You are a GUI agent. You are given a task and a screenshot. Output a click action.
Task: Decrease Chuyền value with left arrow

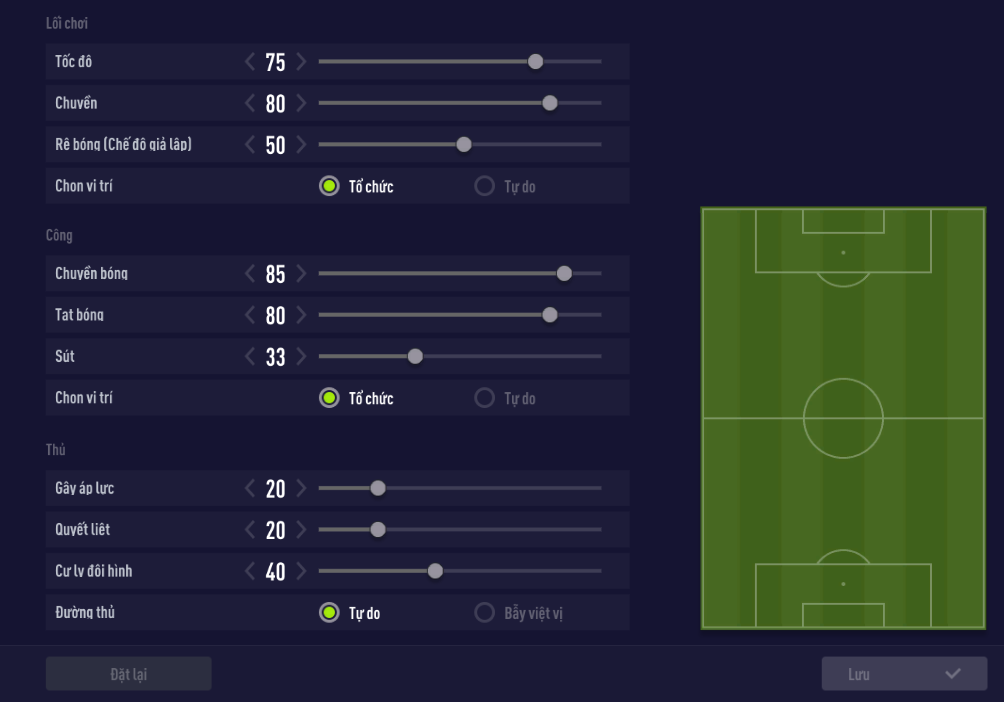click(x=250, y=103)
